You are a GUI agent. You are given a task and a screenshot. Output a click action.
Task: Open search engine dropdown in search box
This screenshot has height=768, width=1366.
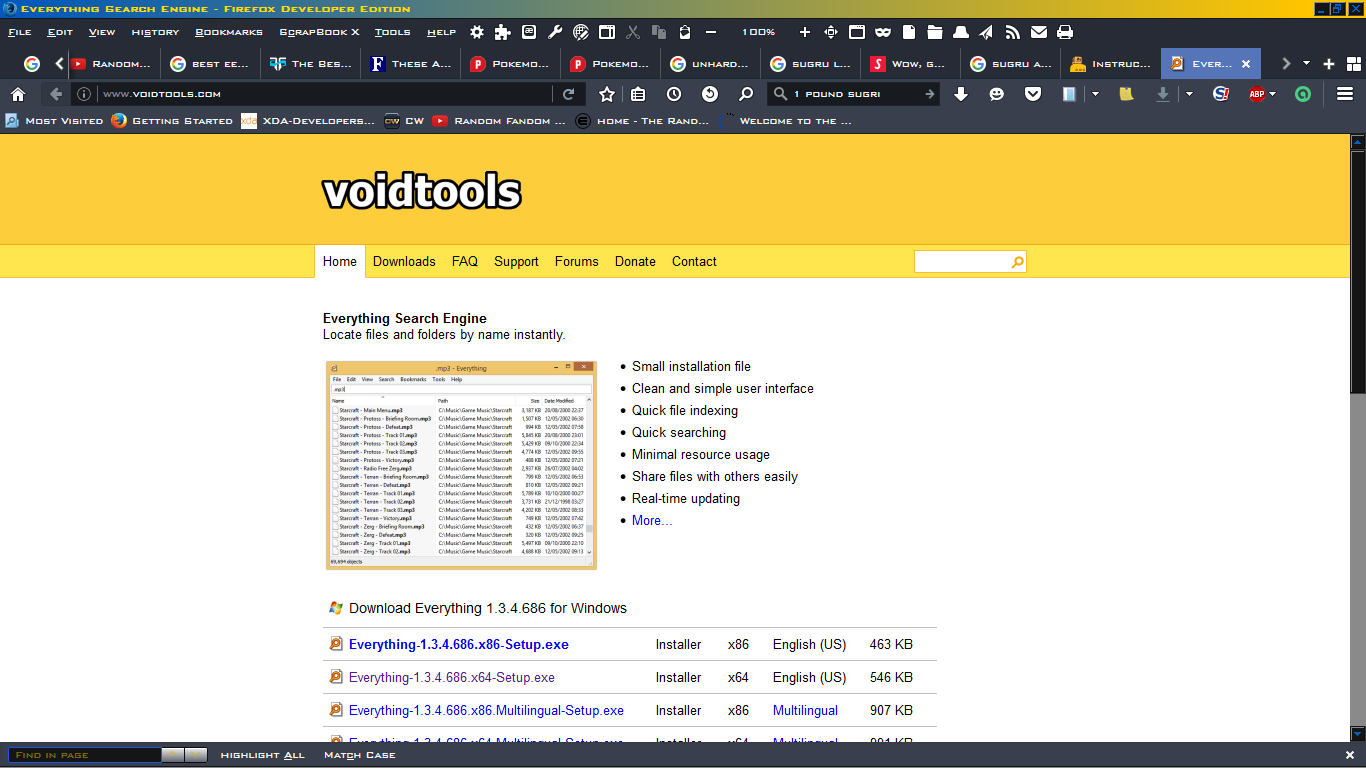pos(782,94)
